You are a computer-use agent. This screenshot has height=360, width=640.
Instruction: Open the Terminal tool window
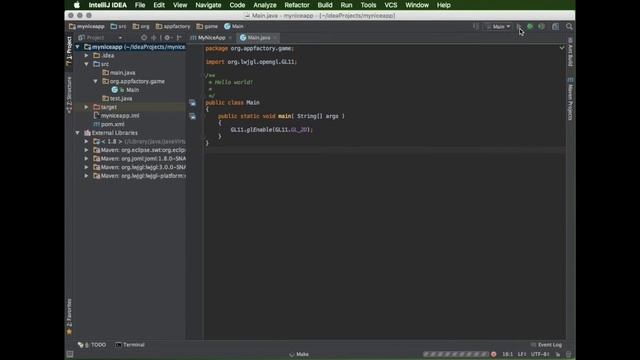(130, 345)
